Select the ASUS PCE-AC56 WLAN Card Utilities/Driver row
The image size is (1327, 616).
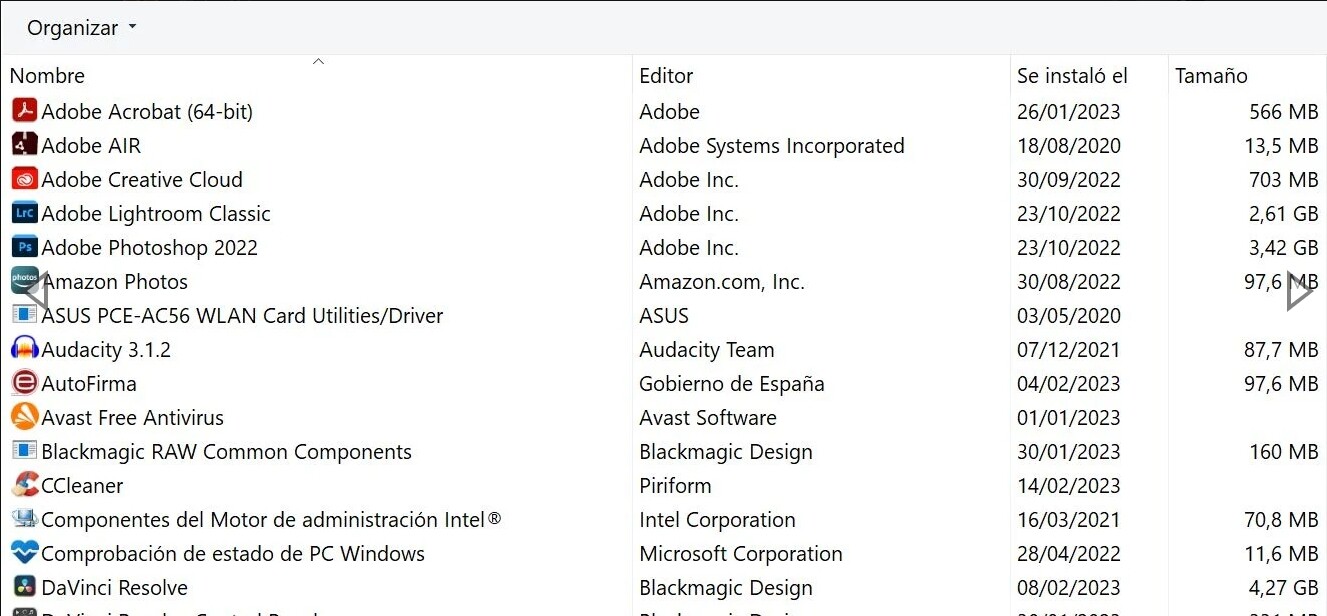(x=664, y=315)
